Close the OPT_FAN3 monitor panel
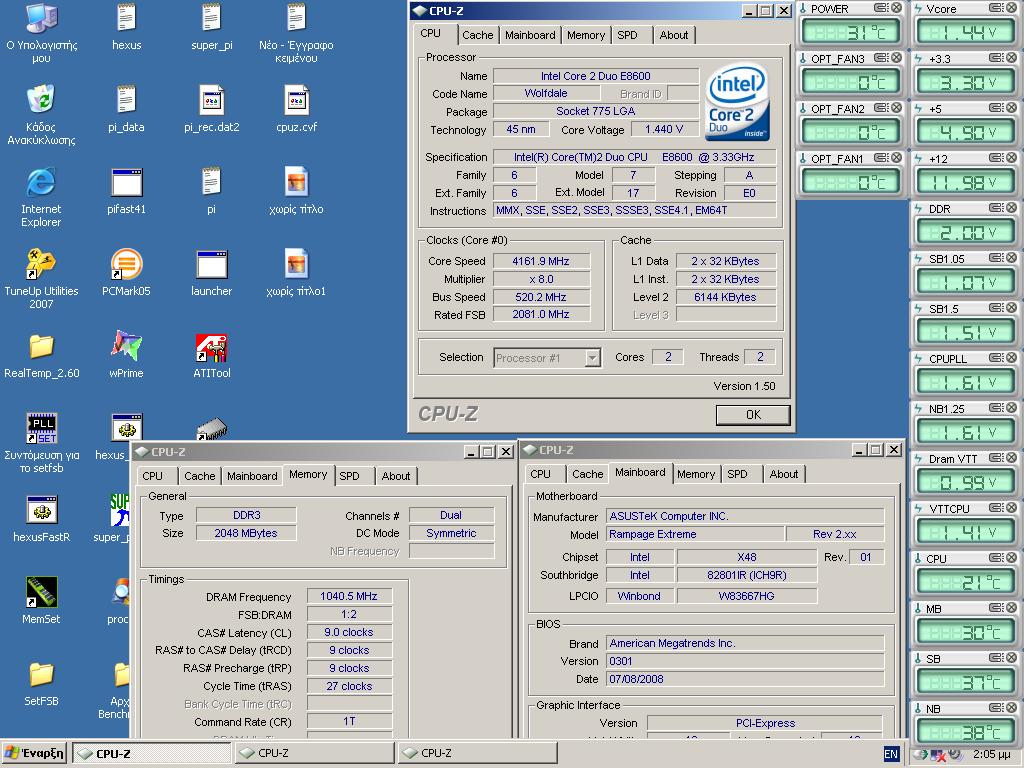 point(896,57)
